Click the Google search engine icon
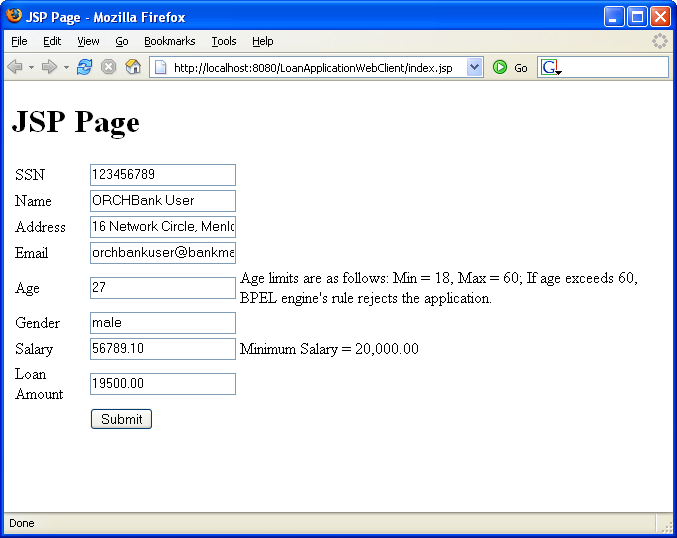Image resolution: width=677 pixels, height=538 pixels. (x=551, y=67)
